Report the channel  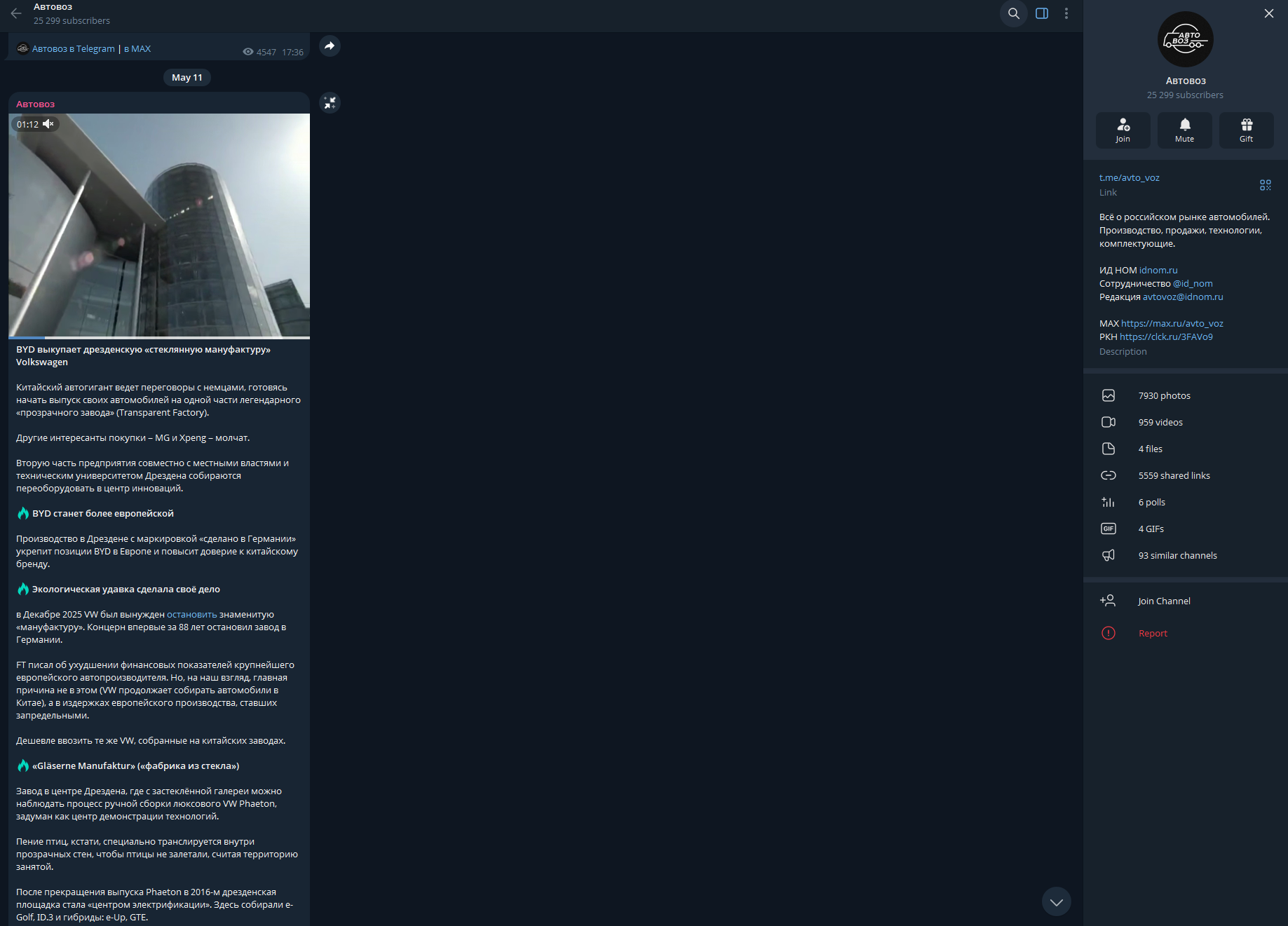click(1186, 634)
